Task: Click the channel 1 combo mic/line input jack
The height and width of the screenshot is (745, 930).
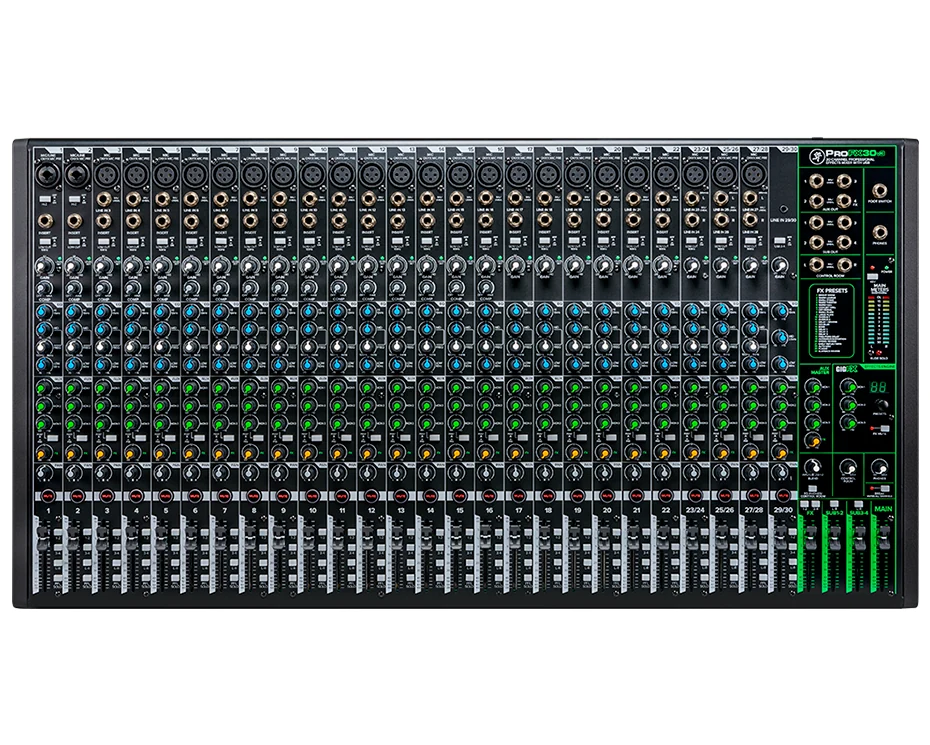Action: tap(46, 175)
